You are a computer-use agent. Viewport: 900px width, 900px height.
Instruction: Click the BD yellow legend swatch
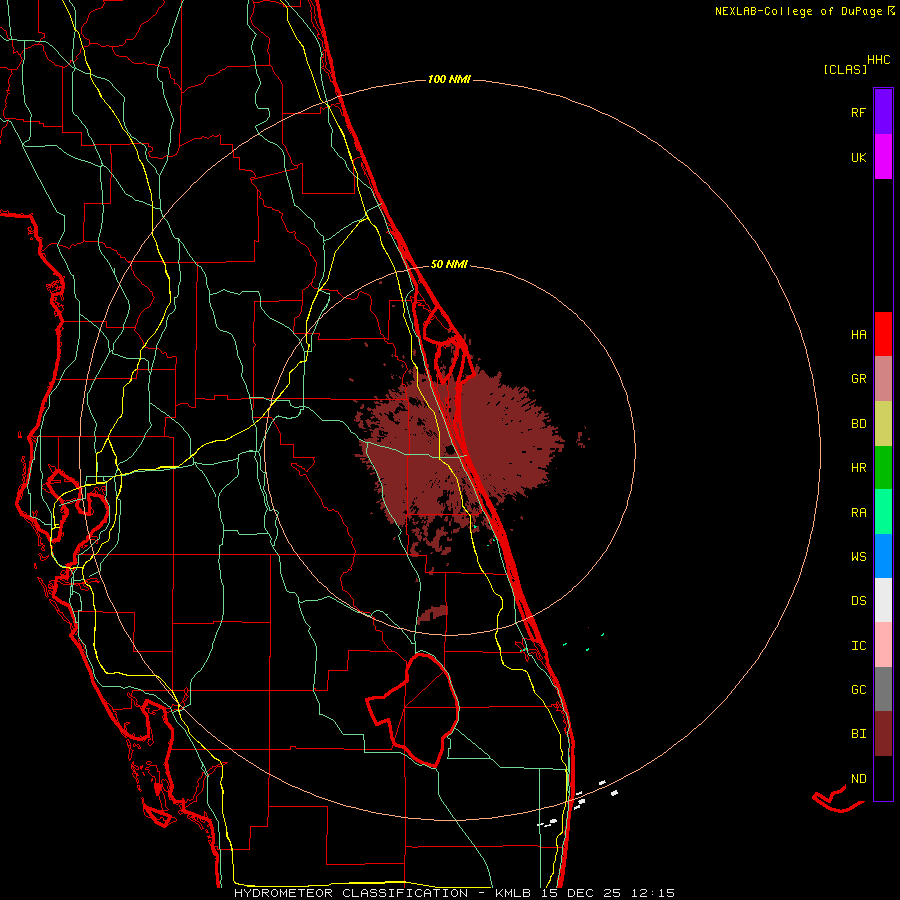[883, 423]
